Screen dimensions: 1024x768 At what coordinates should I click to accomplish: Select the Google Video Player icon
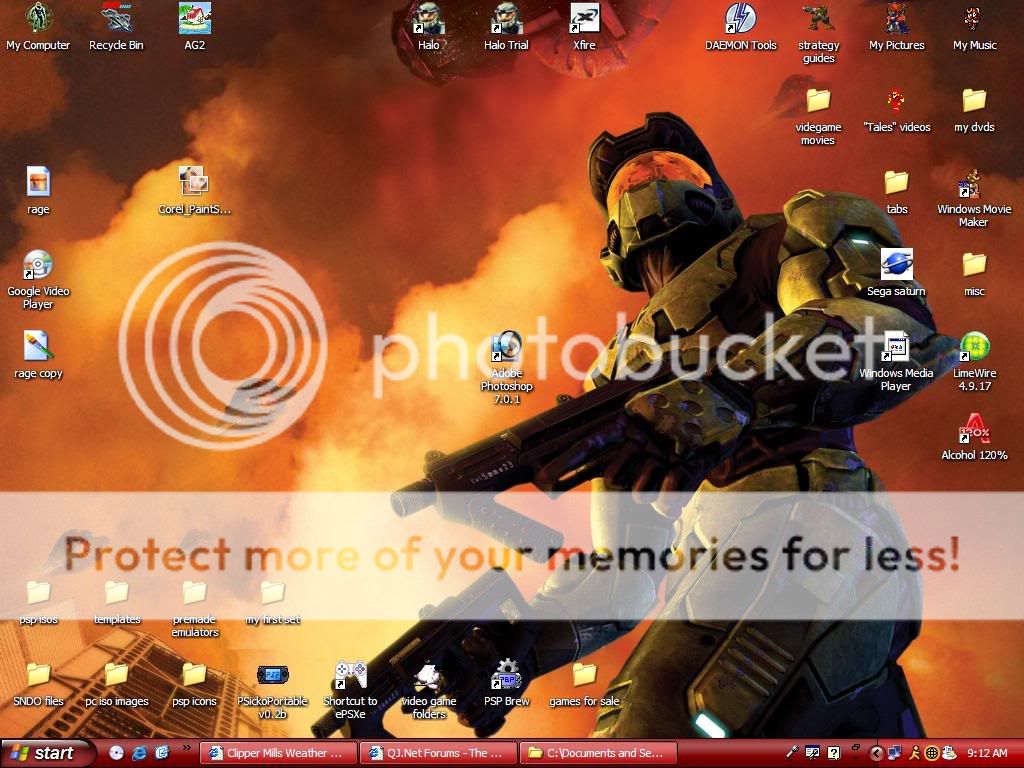pyautogui.click(x=38, y=265)
